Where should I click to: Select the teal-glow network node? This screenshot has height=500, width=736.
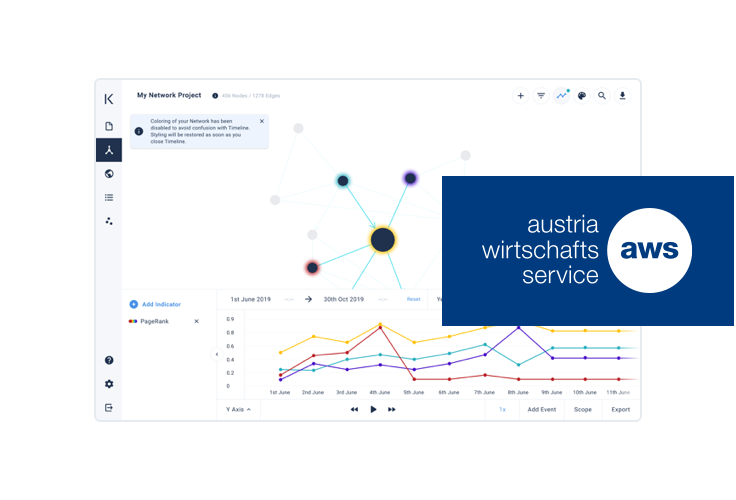coord(343,181)
